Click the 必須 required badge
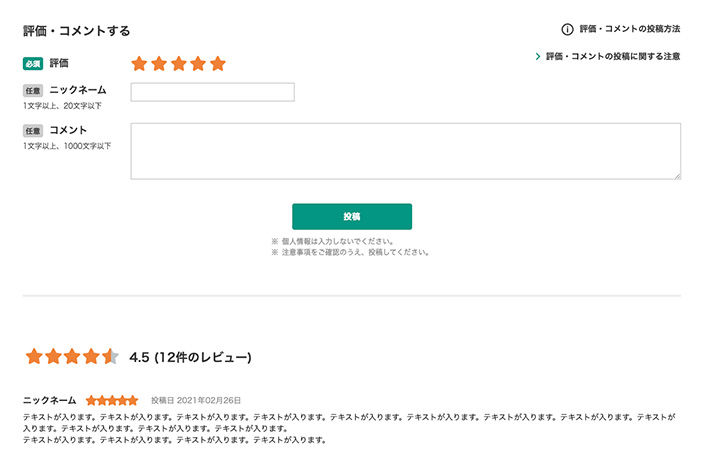The image size is (702, 464). 33,64
